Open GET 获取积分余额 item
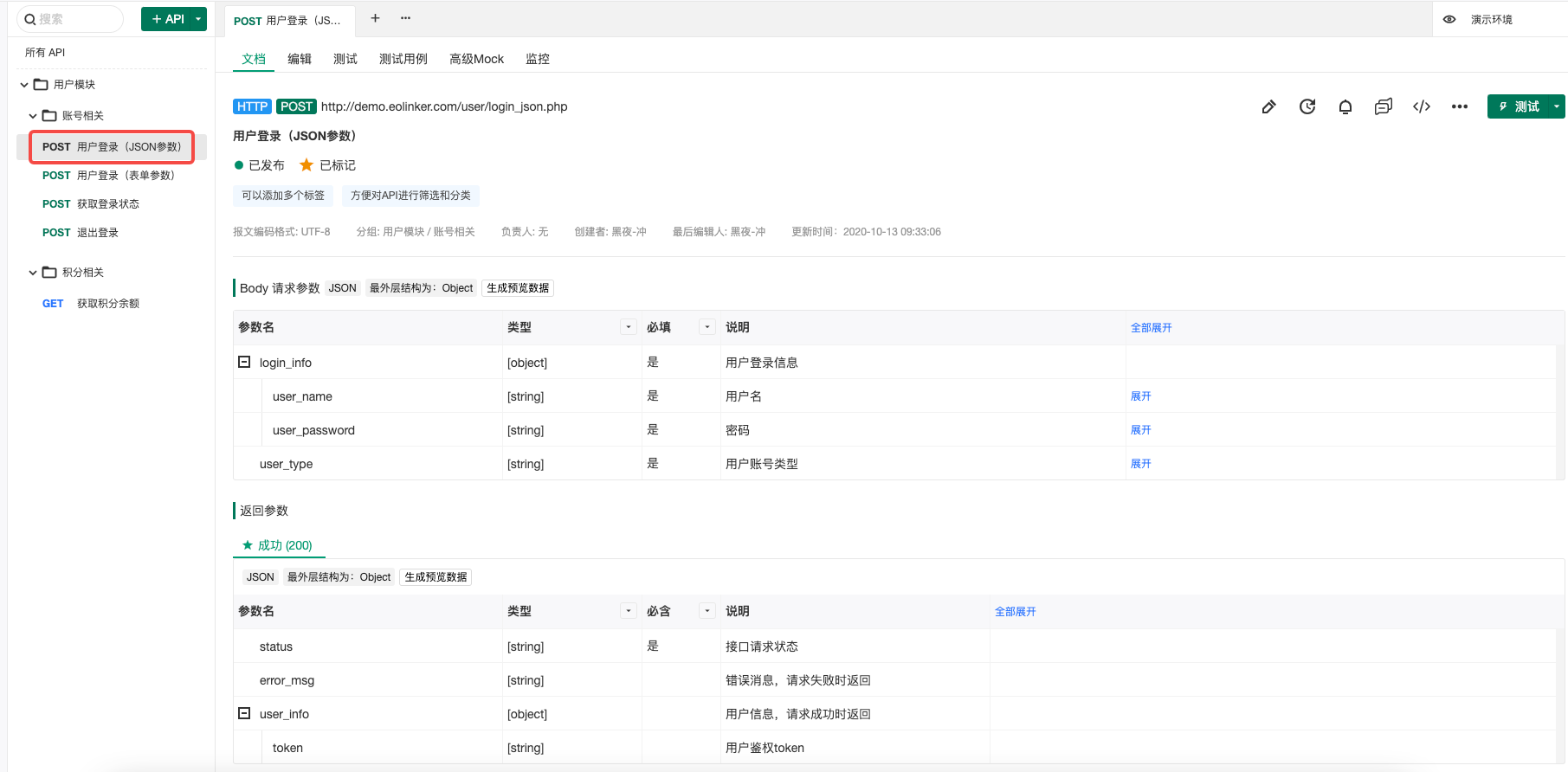1568x772 pixels. click(91, 304)
